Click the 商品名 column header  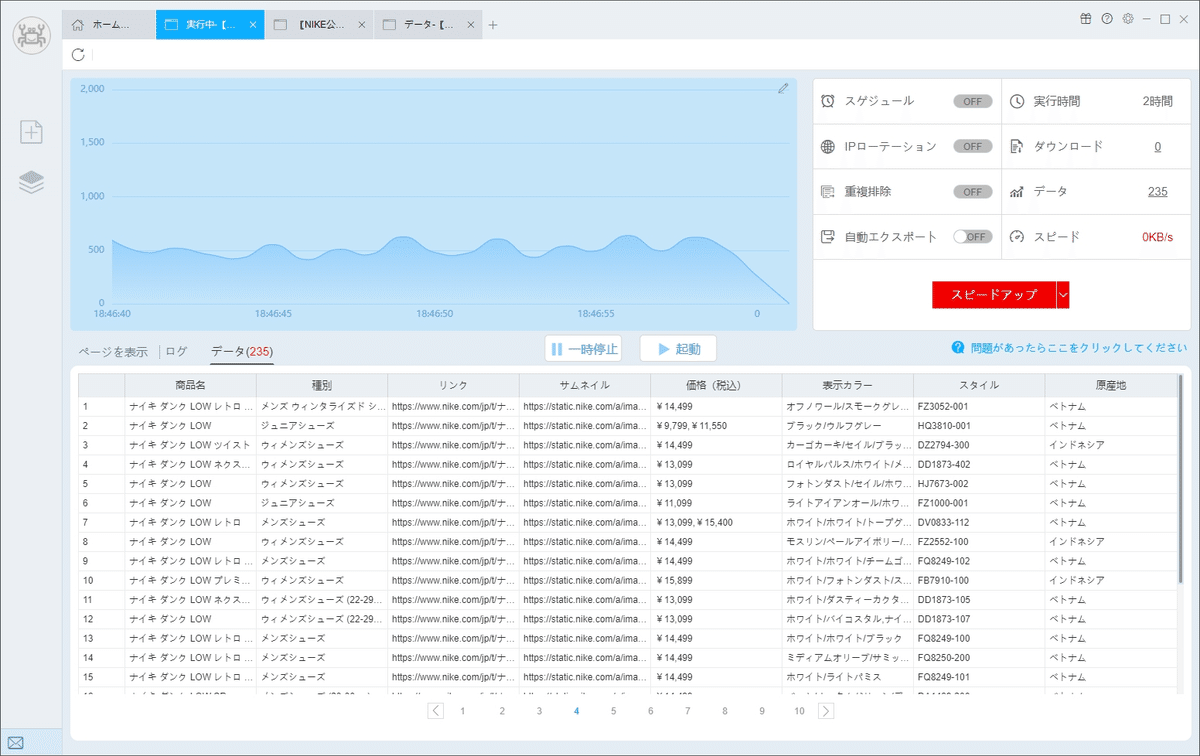[190, 385]
